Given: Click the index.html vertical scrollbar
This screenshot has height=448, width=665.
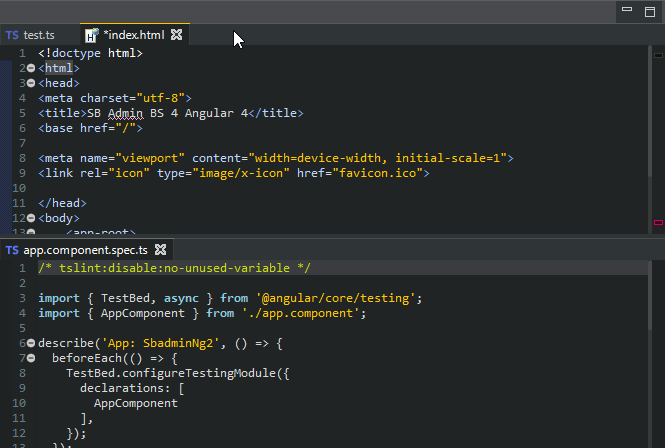Looking at the screenshot, I should pos(650,112).
